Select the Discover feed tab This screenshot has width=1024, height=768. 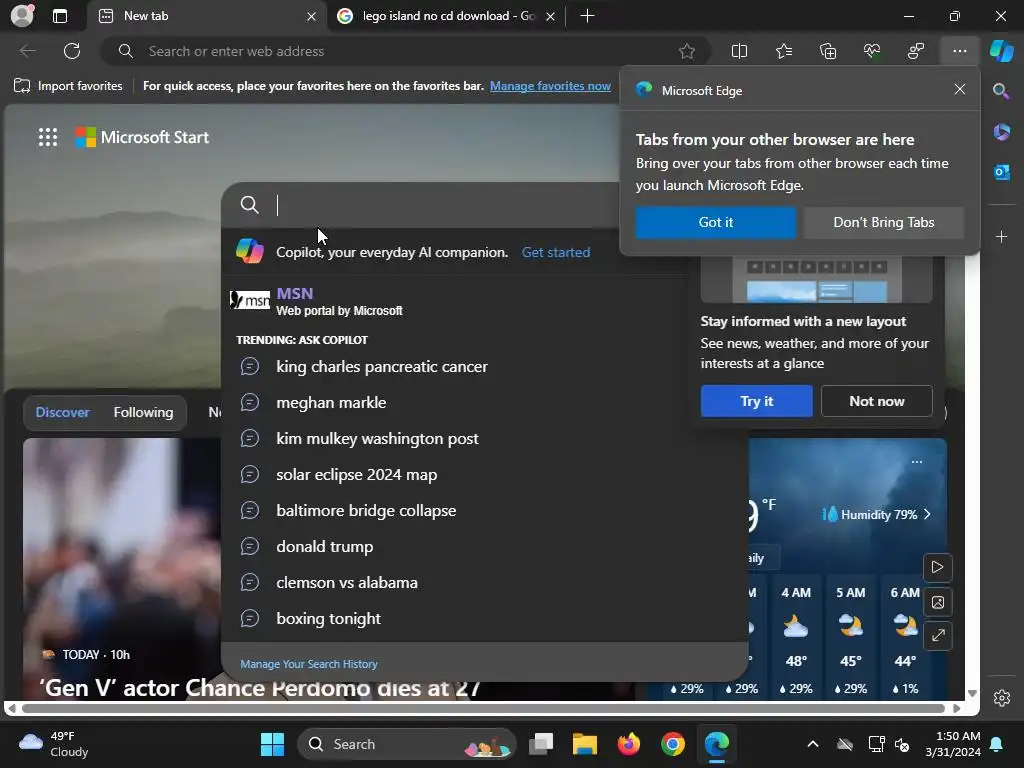pos(63,412)
